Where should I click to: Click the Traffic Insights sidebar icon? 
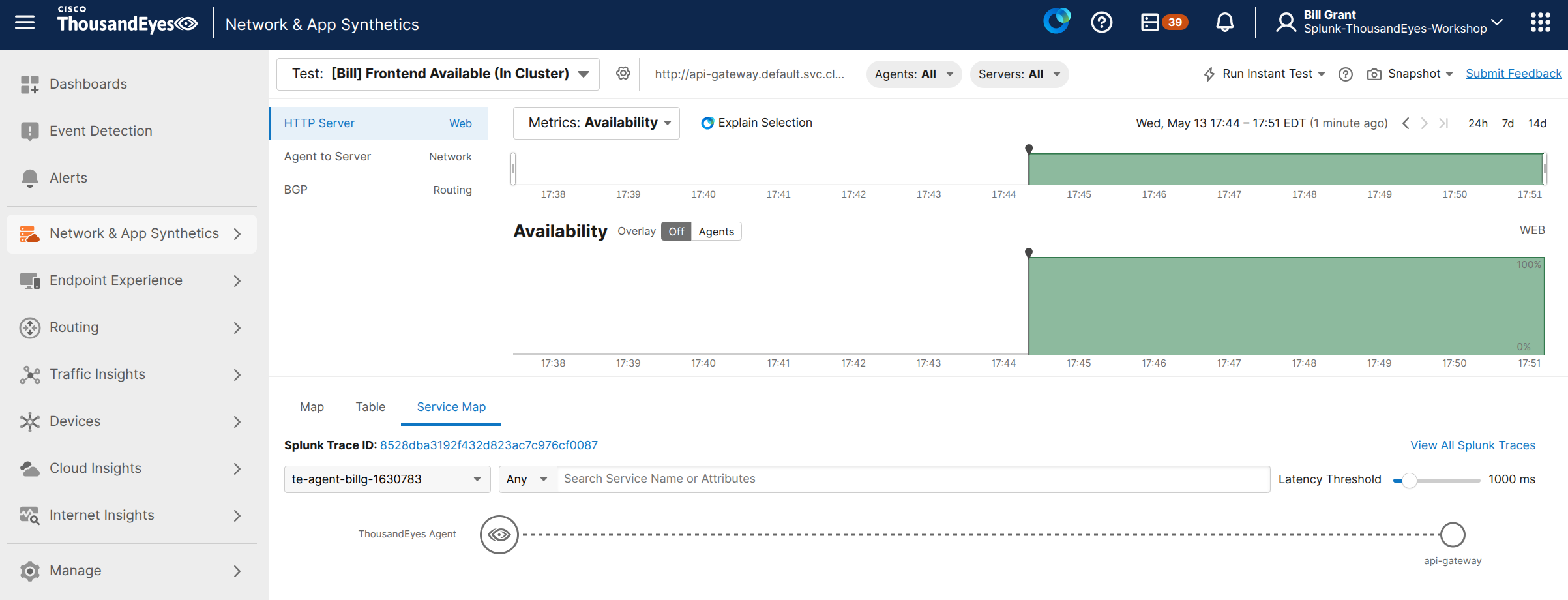pyautogui.click(x=29, y=374)
